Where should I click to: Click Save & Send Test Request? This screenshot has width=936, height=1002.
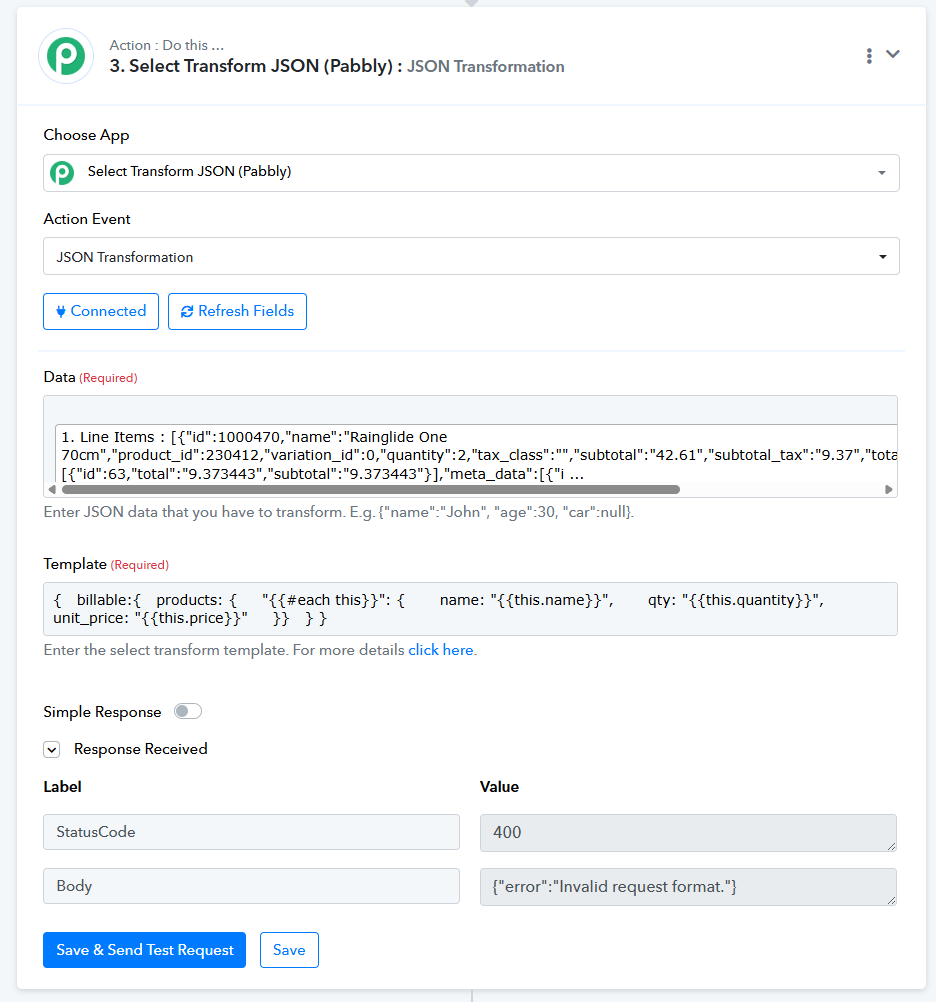(144, 950)
